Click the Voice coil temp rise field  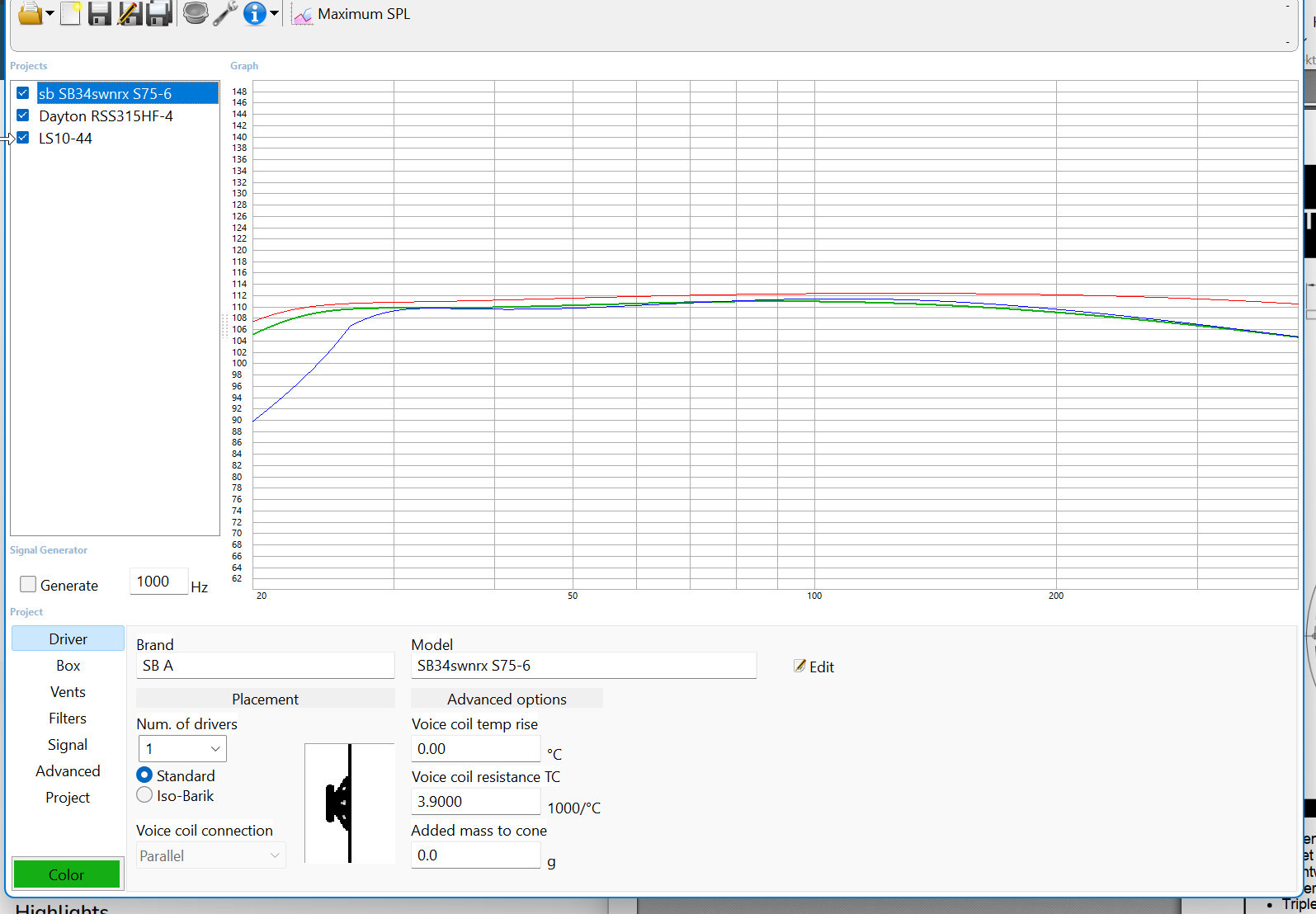475,749
